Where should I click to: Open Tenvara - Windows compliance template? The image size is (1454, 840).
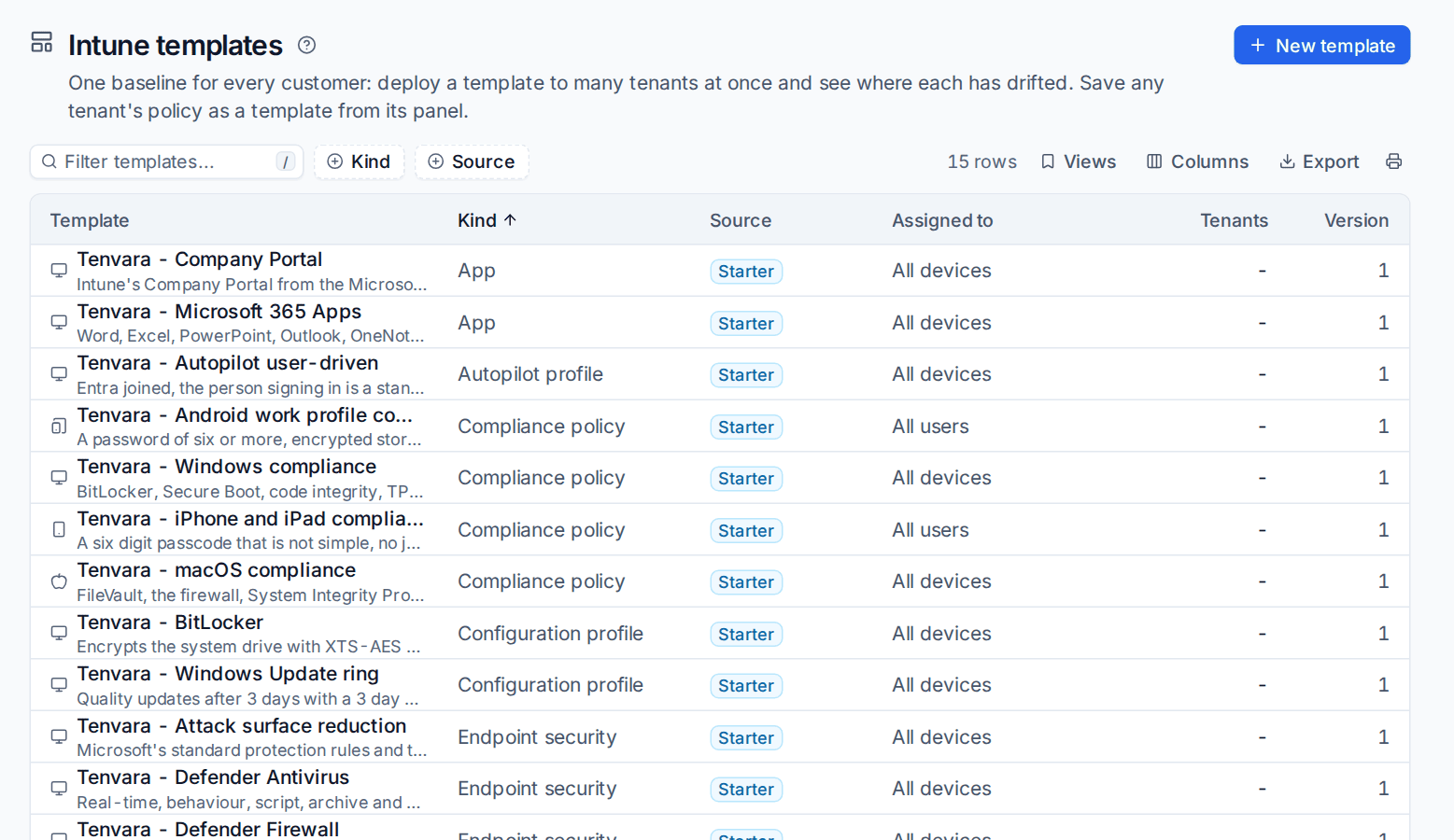pos(227,467)
